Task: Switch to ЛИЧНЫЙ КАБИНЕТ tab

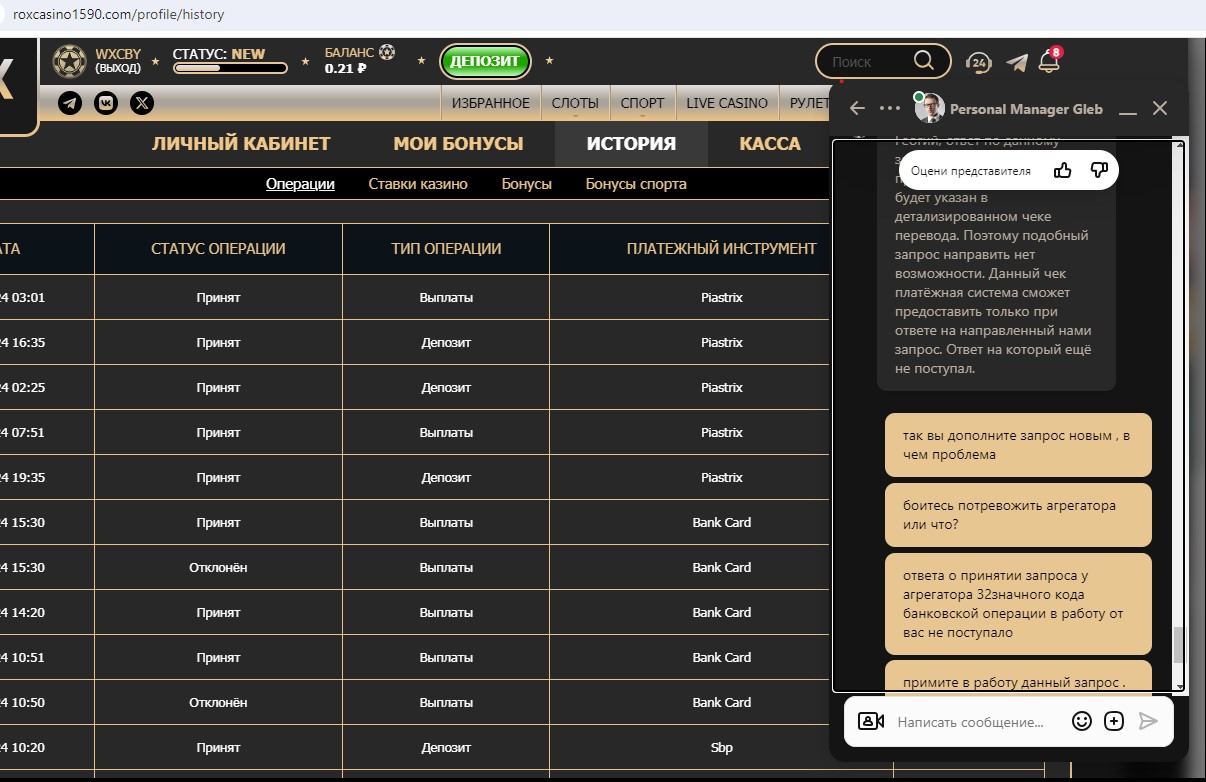Action: pos(241,144)
